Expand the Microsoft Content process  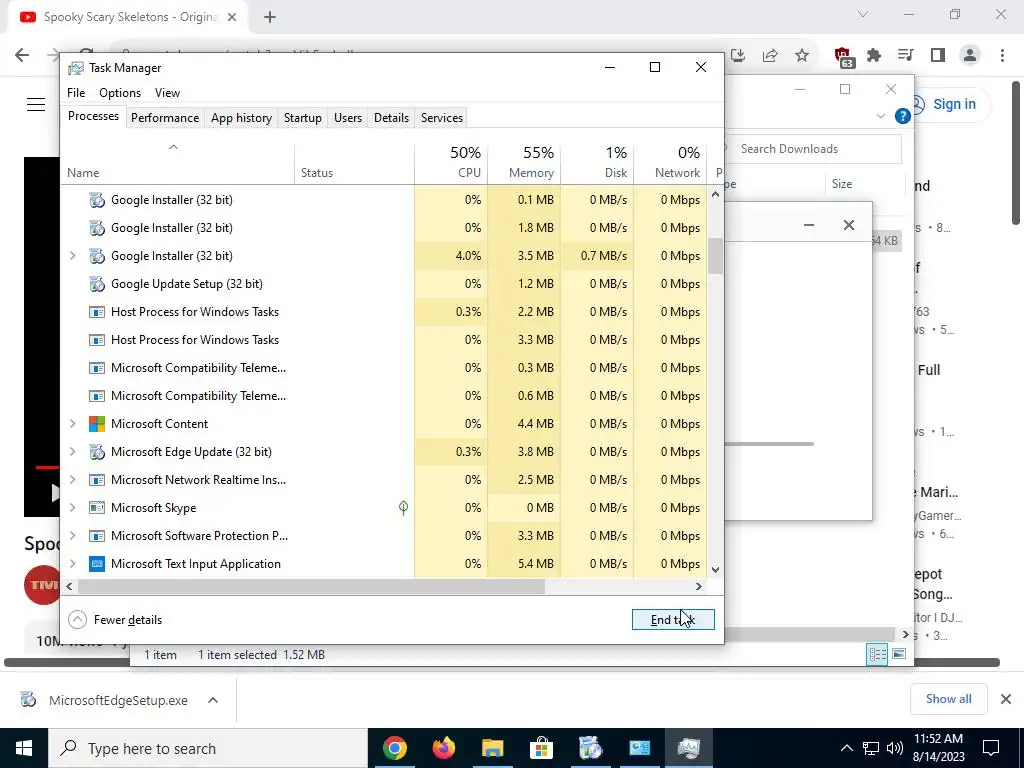(72, 424)
